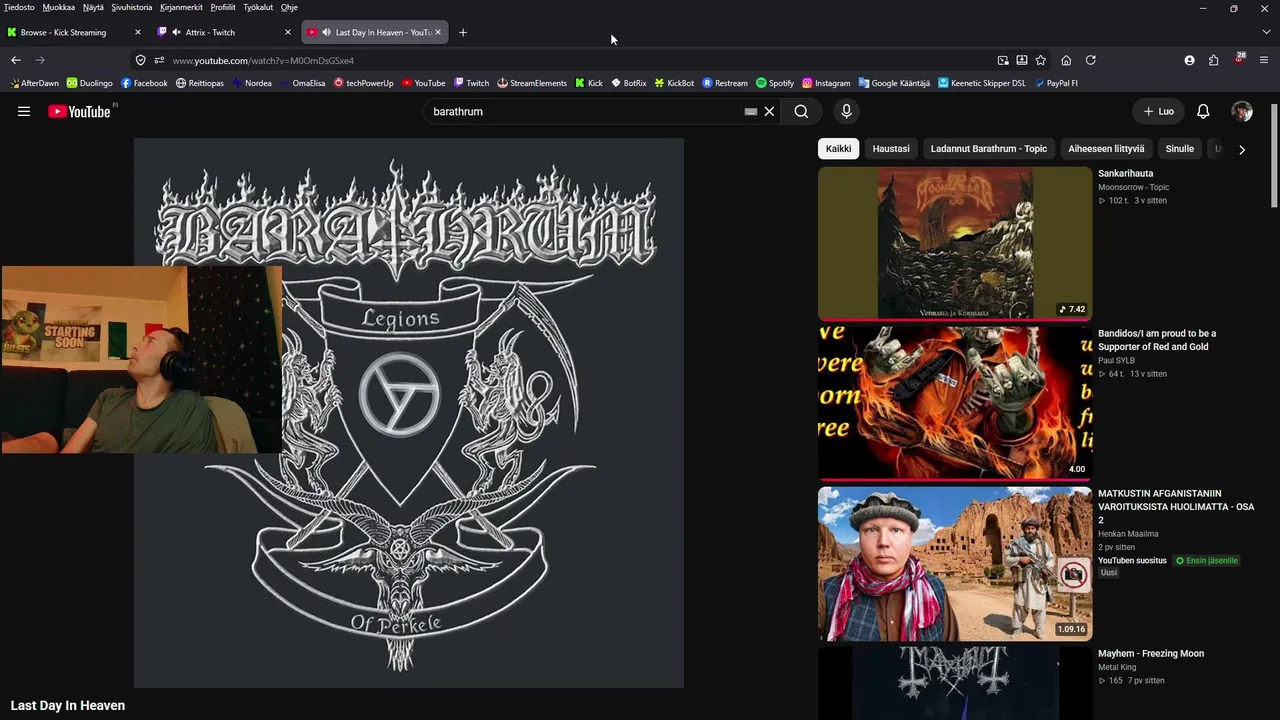Start voice search with the microphone
This screenshot has width=1280, height=720.
click(846, 111)
